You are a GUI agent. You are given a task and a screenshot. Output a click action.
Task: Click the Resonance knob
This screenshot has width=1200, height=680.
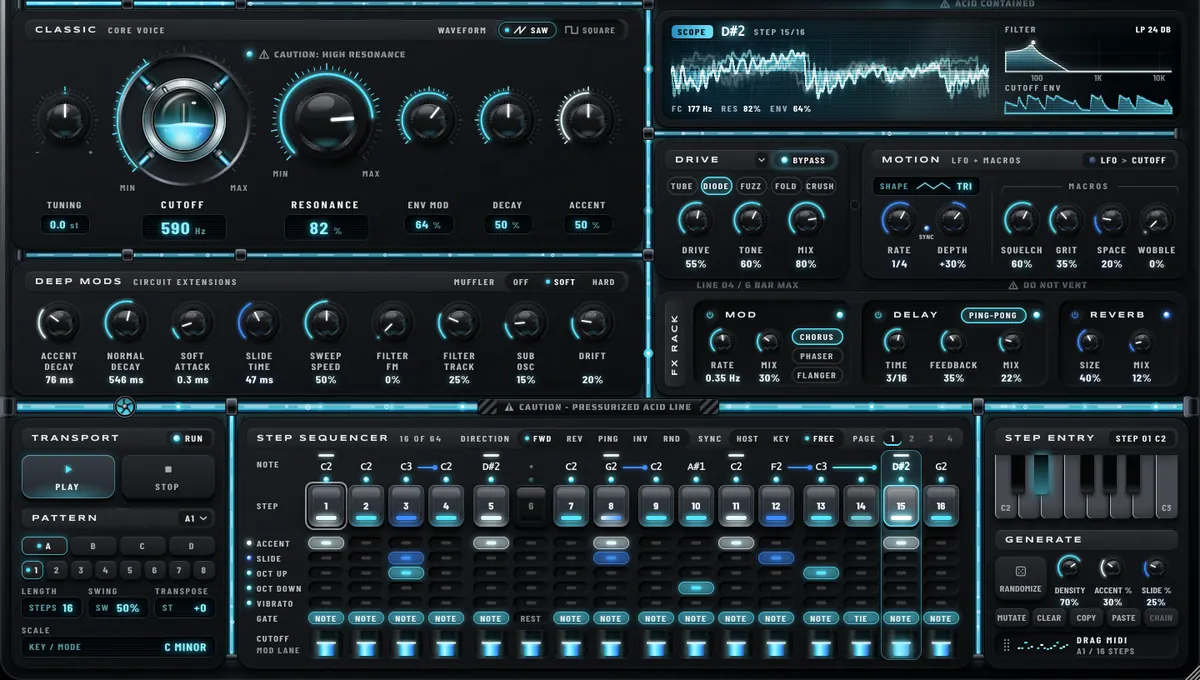click(324, 119)
